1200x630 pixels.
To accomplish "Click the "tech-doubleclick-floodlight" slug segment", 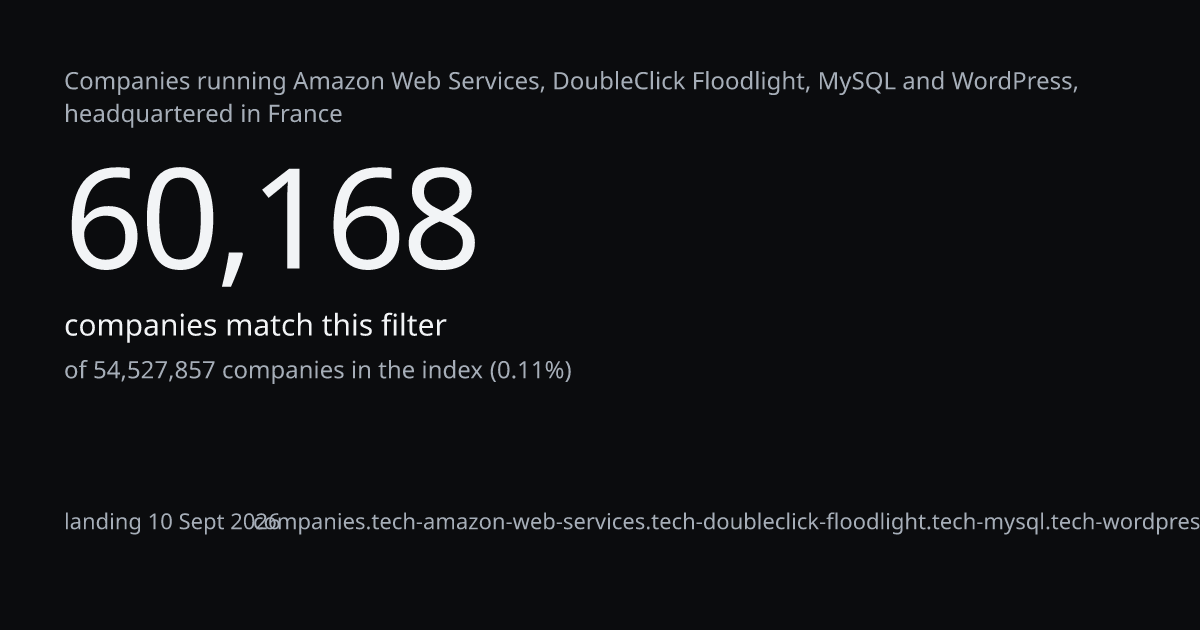I will [788, 522].
